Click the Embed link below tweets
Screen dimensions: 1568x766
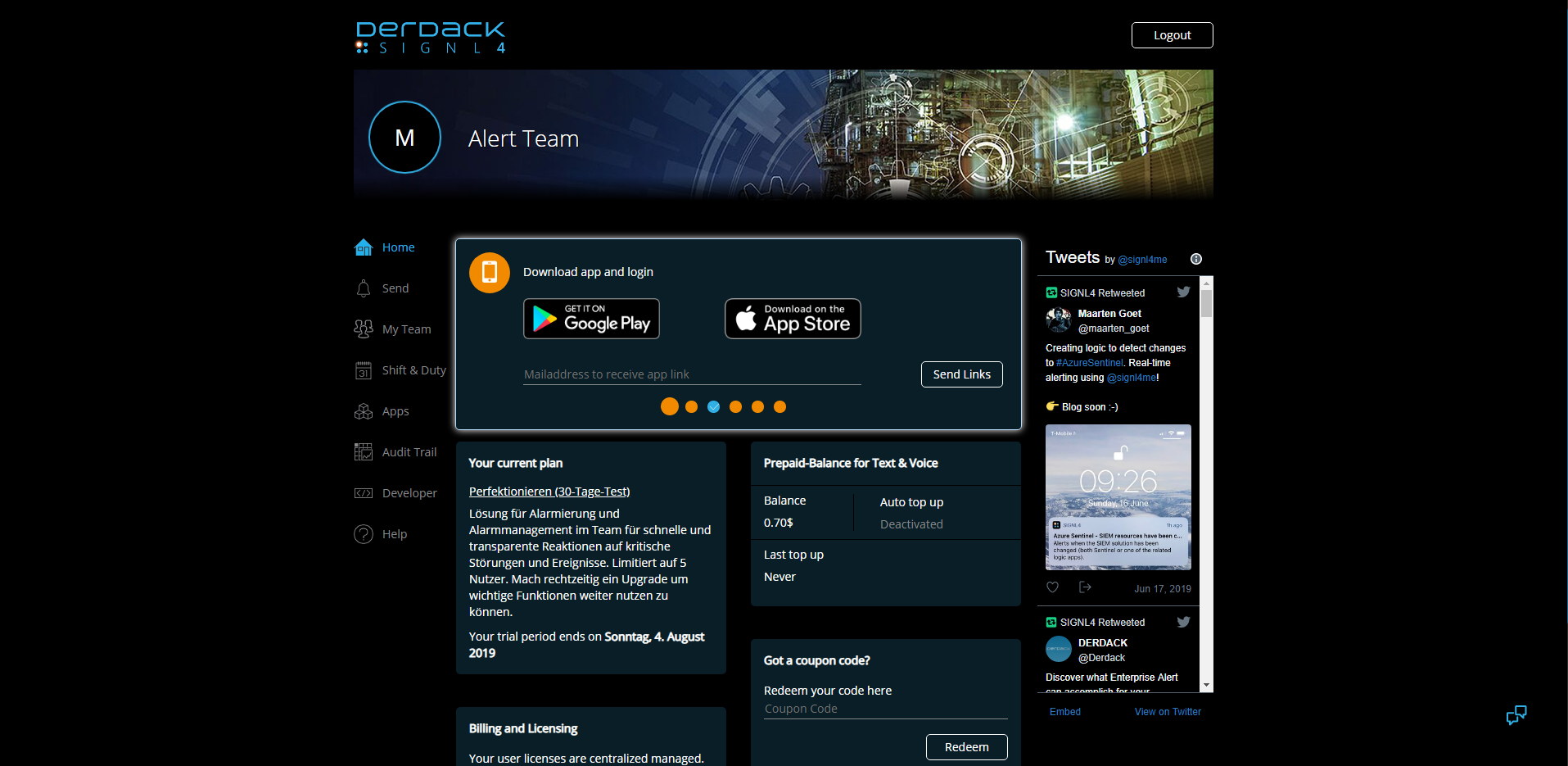click(1065, 712)
